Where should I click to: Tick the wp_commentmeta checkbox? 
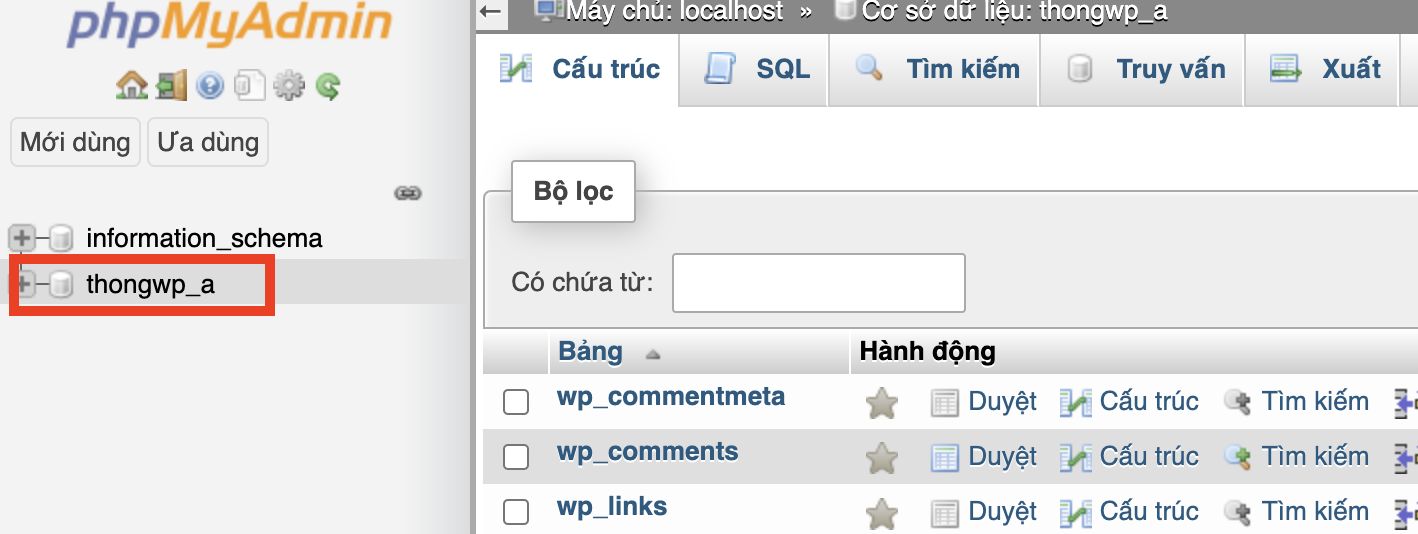(x=516, y=402)
